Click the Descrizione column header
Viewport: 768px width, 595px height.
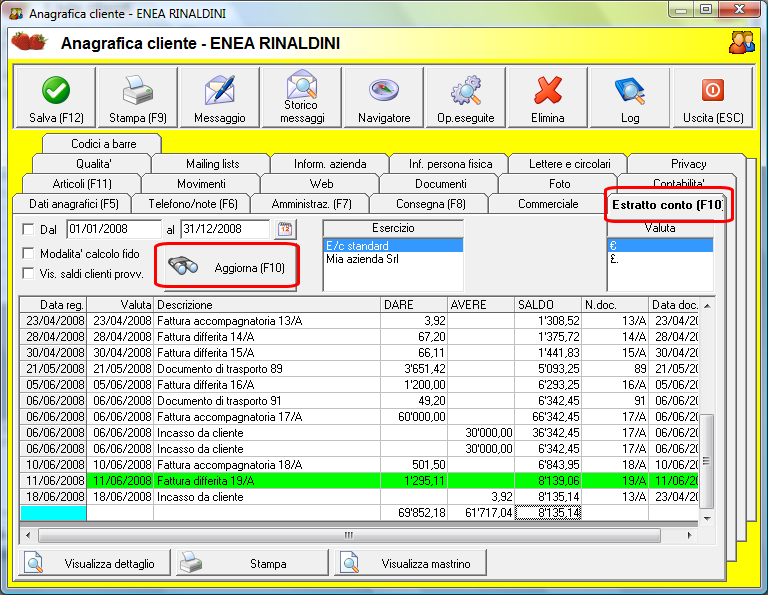[267, 305]
